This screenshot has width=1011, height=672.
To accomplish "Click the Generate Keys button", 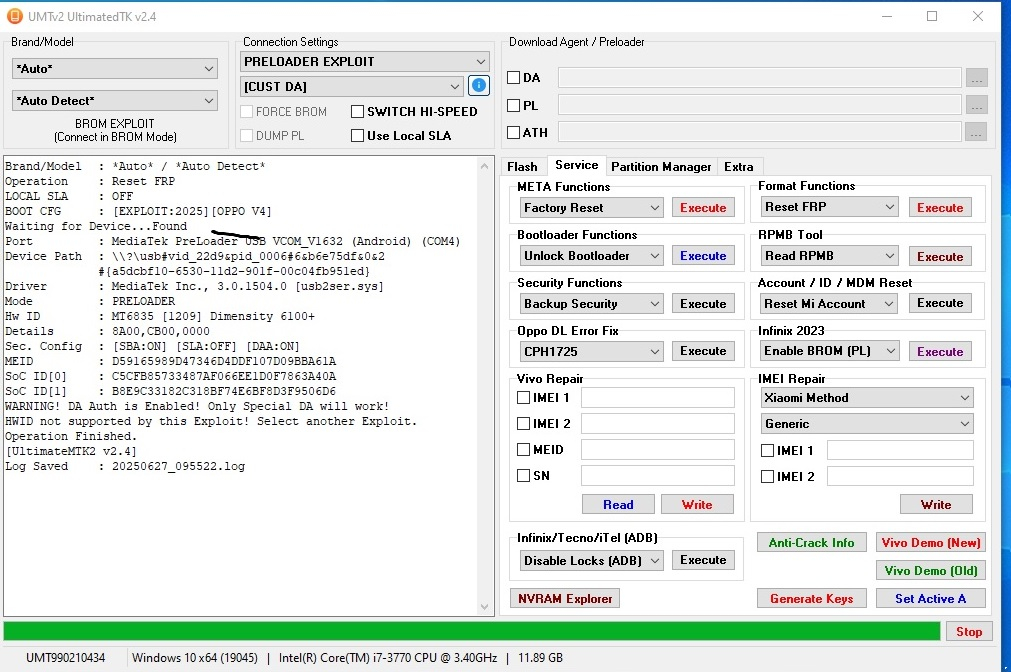I will (x=811, y=598).
